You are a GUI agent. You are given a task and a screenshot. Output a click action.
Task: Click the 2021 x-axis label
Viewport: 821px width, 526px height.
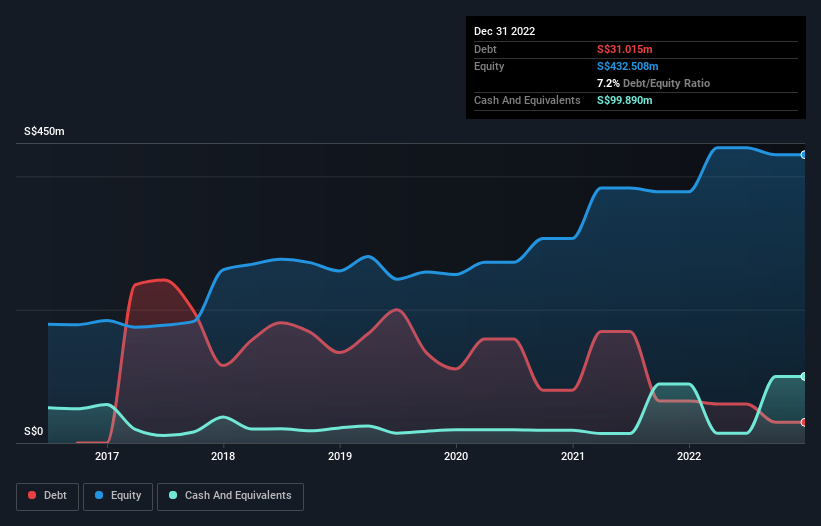point(573,456)
